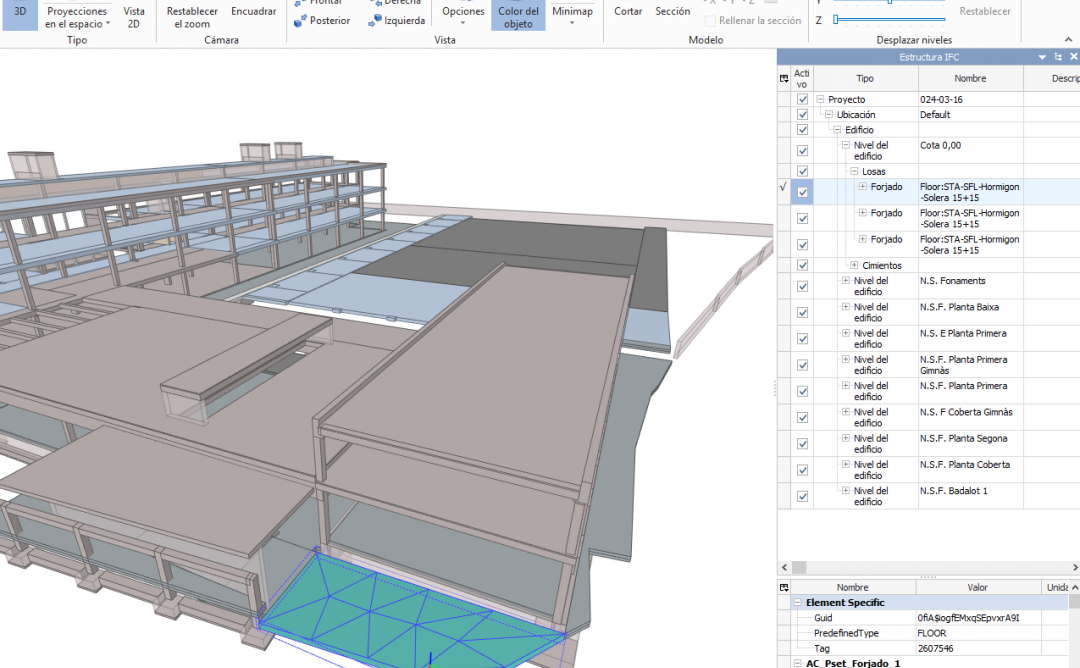Select the PredefinedType FLOOR value
Viewport: 1080px width, 668px height.
tap(978, 633)
